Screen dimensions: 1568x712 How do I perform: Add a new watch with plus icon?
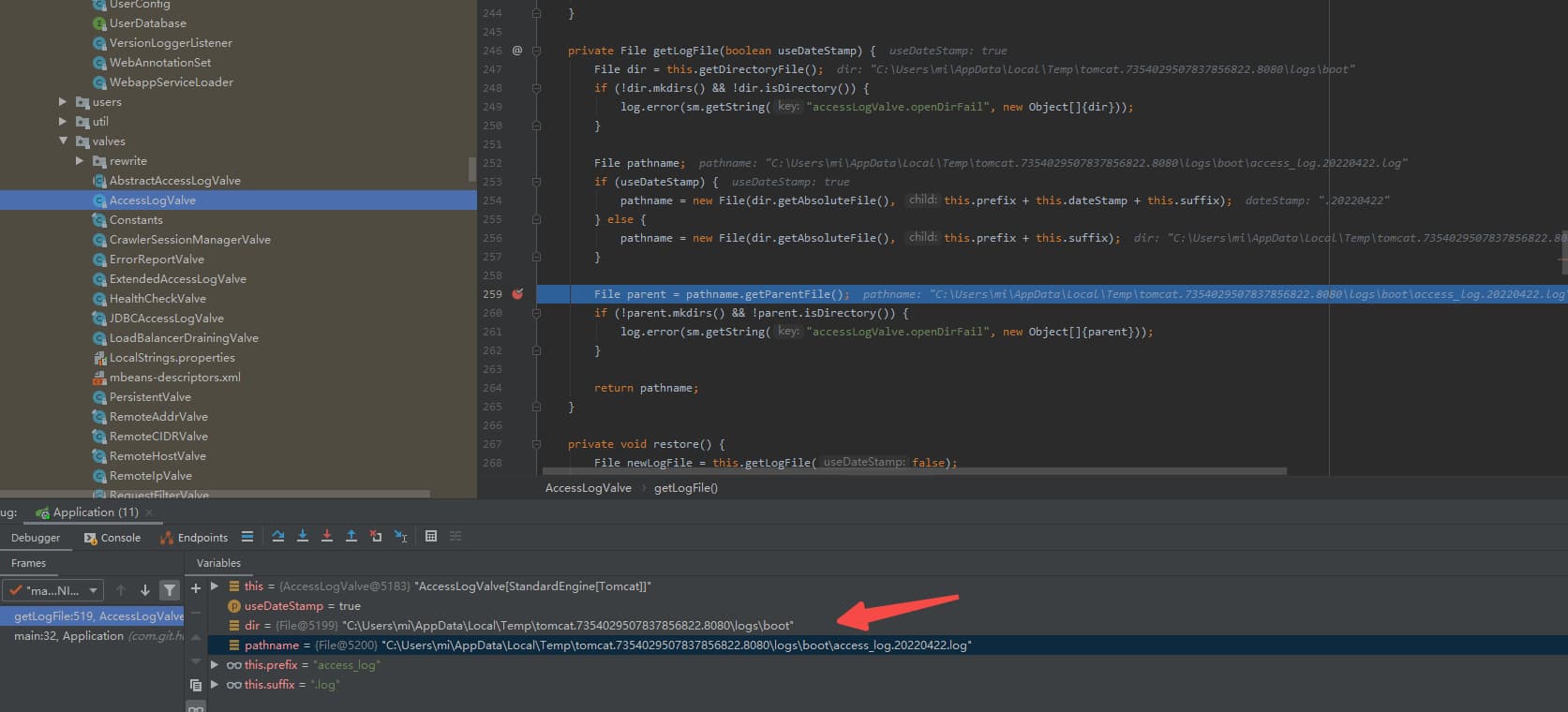click(196, 588)
